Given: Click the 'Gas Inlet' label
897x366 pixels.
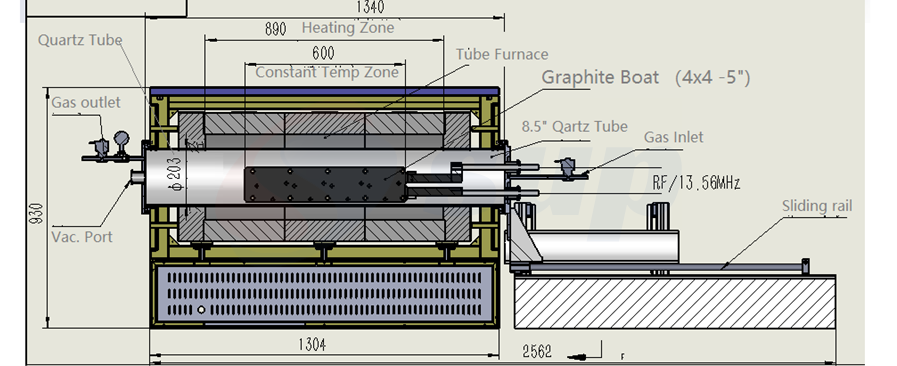Looking at the screenshot, I should [x=673, y=137].
